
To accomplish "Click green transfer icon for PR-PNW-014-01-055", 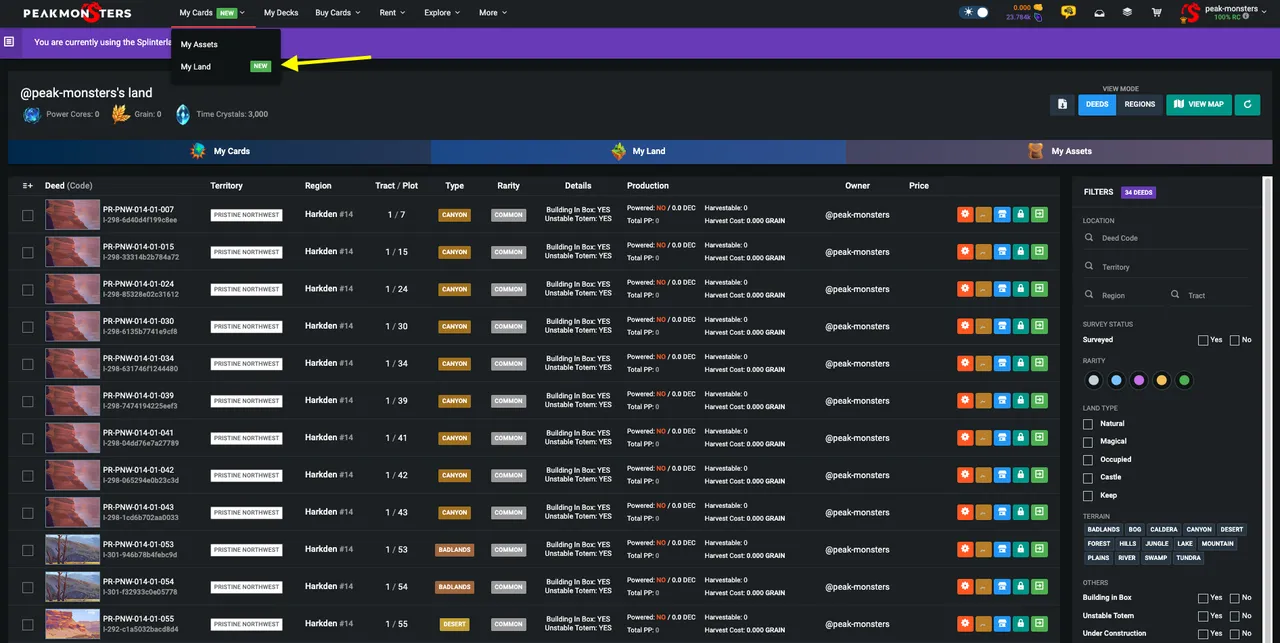I will pos(1039,624).
